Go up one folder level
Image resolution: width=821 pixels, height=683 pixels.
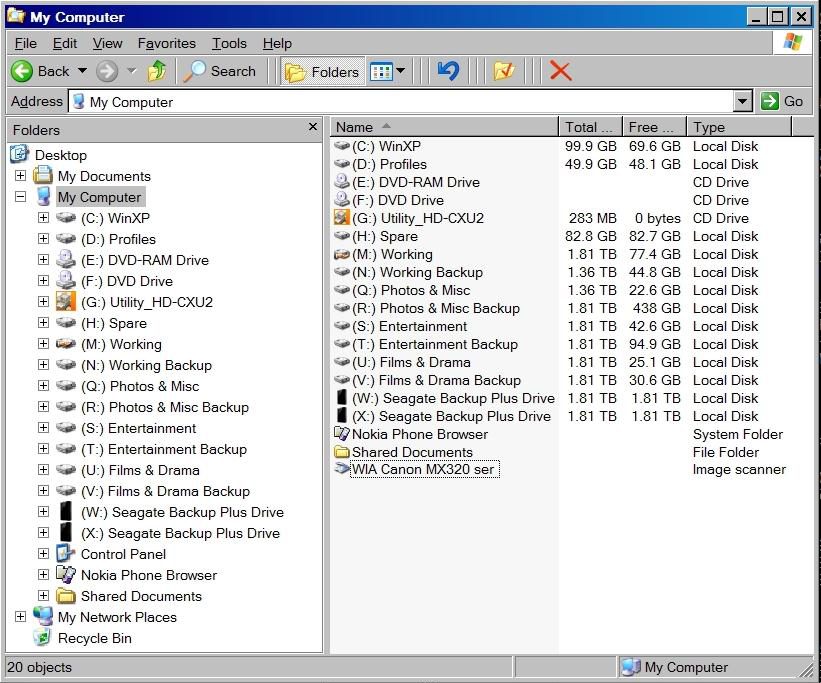[157, 71]
